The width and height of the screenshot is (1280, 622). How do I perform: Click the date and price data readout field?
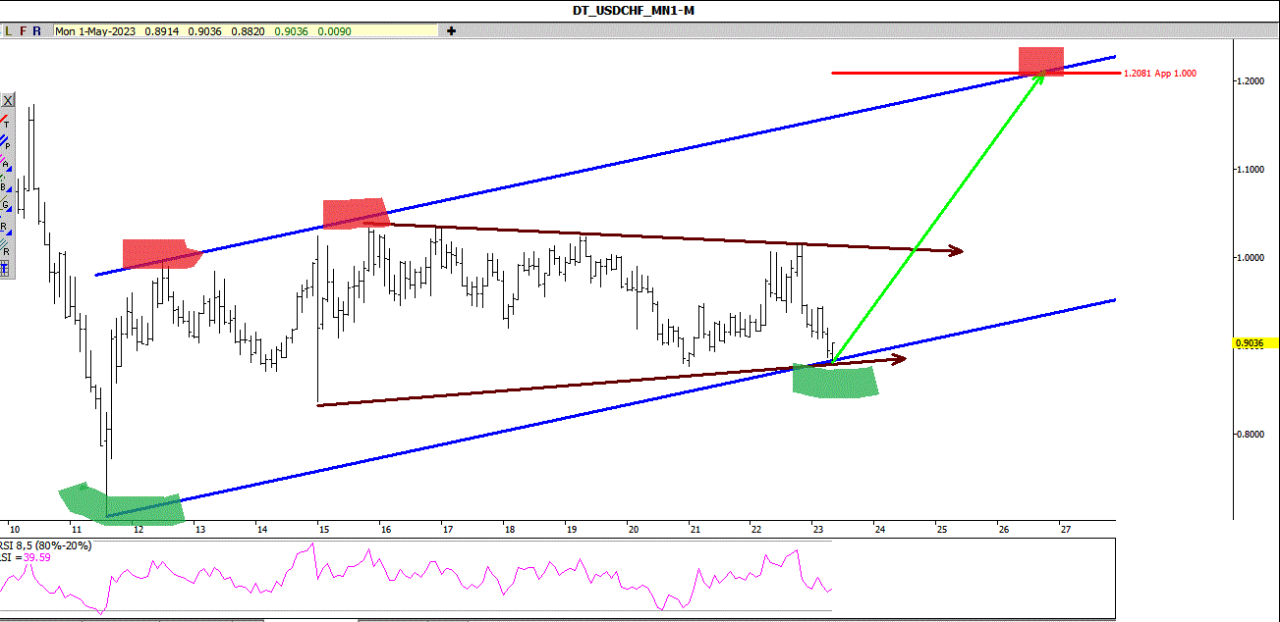245,31
